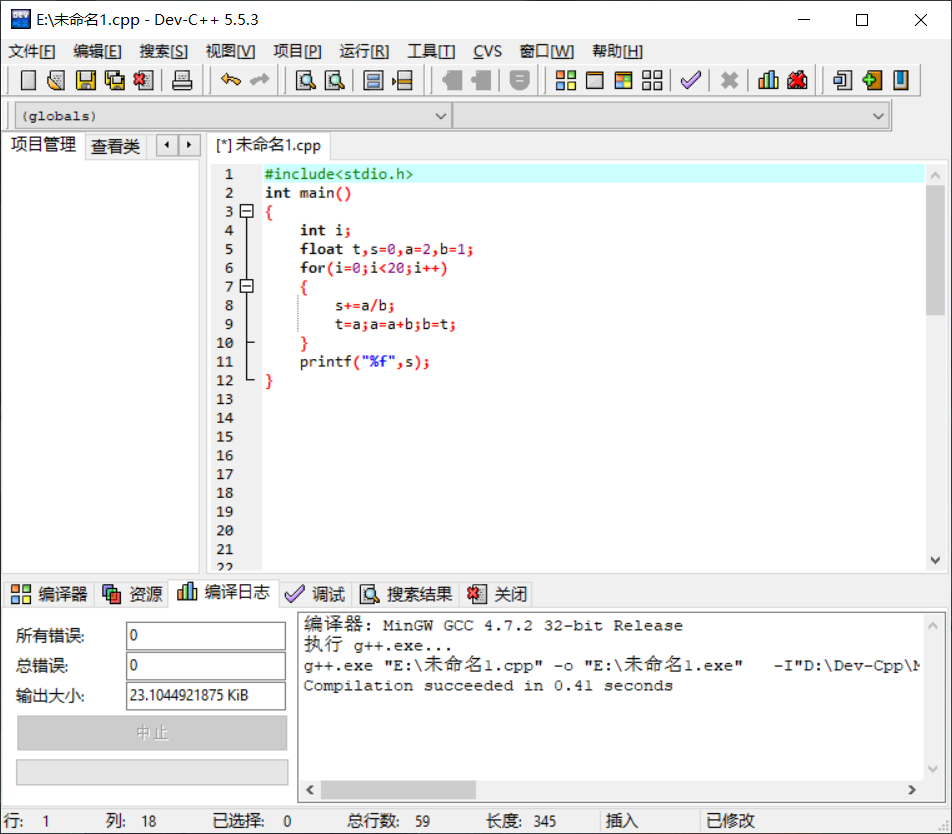The image size is (952, 834).
Task: Click the disabled 中止 button
Action: coord(152,733)
